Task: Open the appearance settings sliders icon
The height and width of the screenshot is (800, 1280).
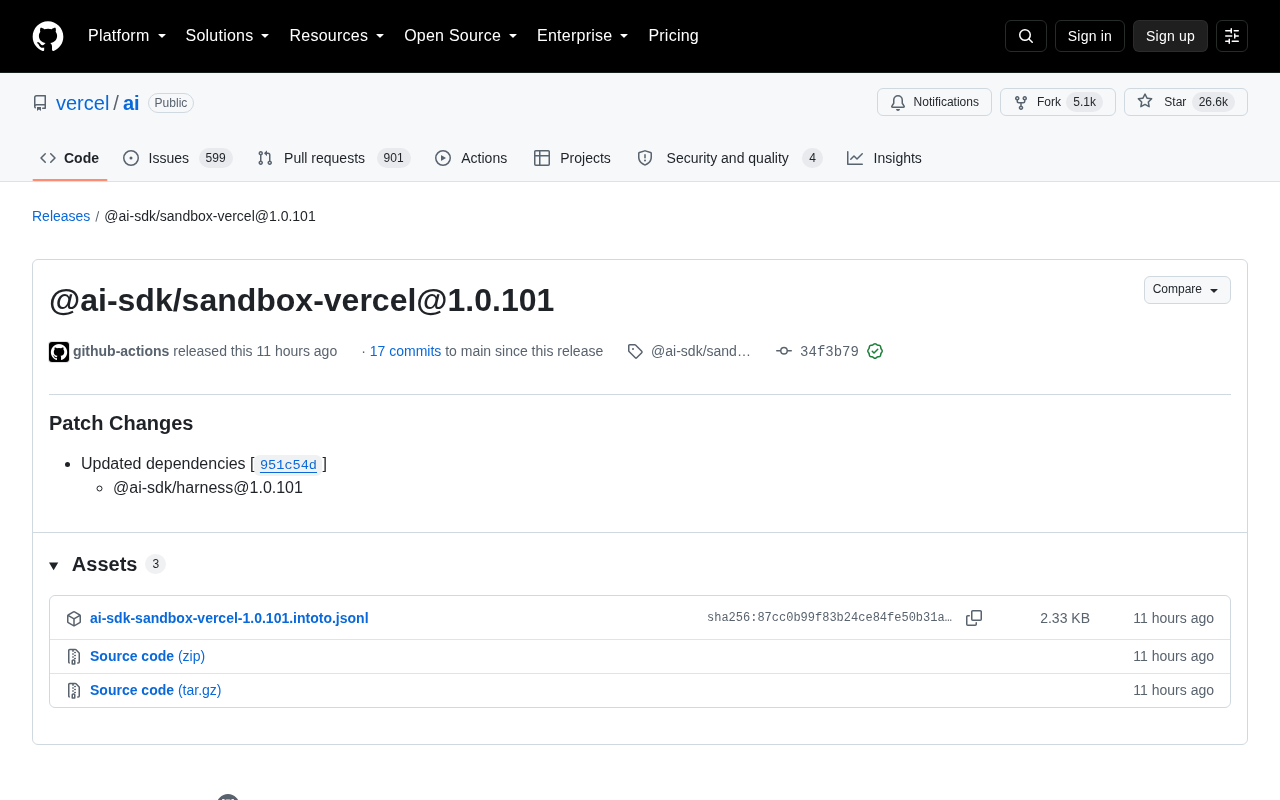Action: [1232, 36]
